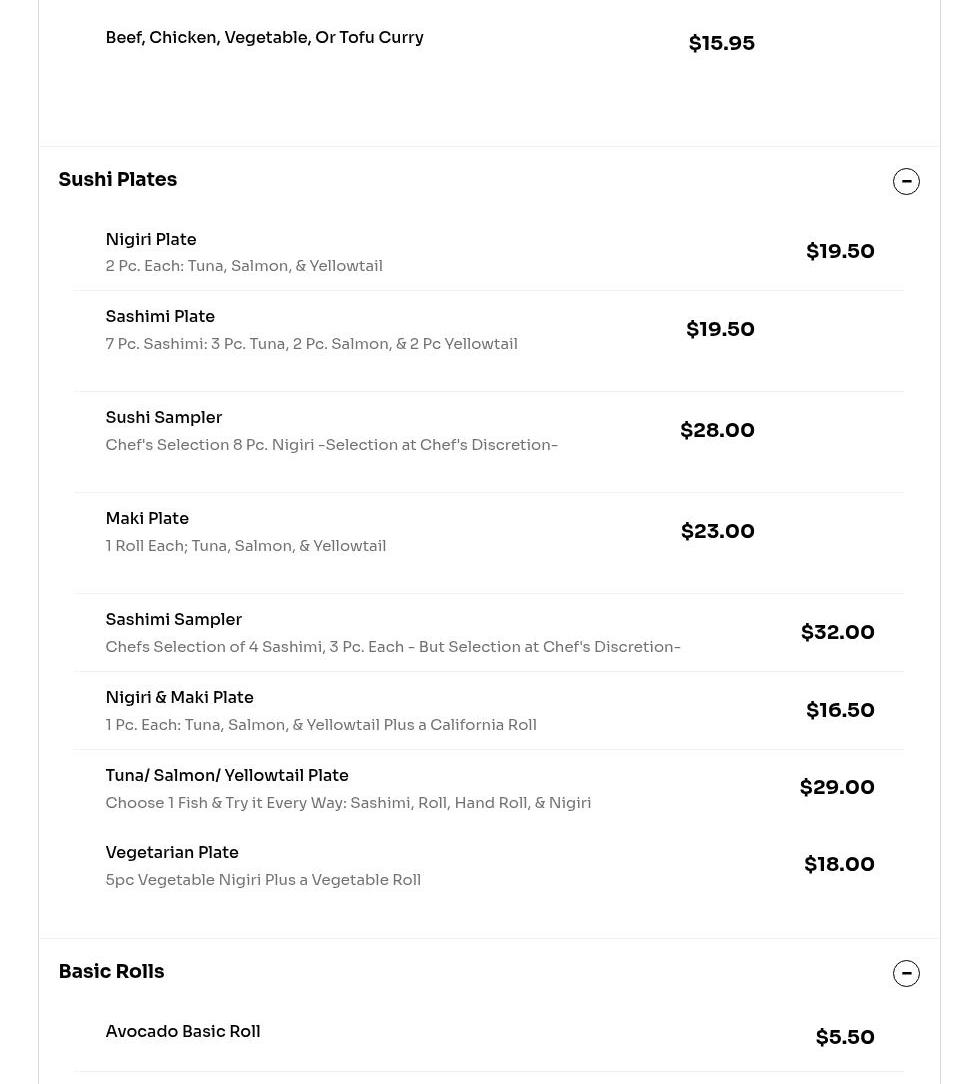Select the Nigiri Plate menu item
This screenshot has width=970, height=1084.
(151, 240)
